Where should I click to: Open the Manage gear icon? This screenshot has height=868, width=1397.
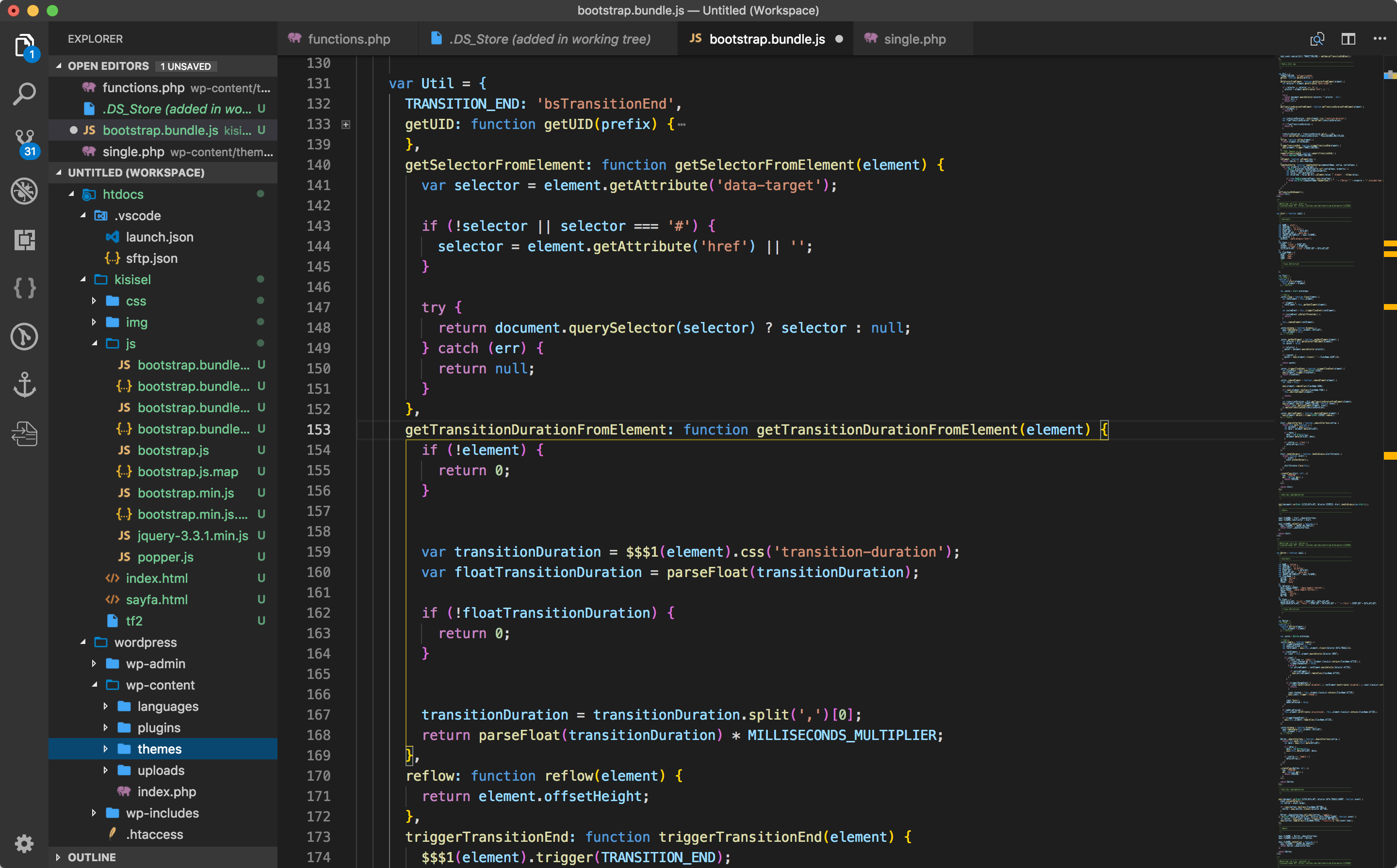click(x=24, y=843)
